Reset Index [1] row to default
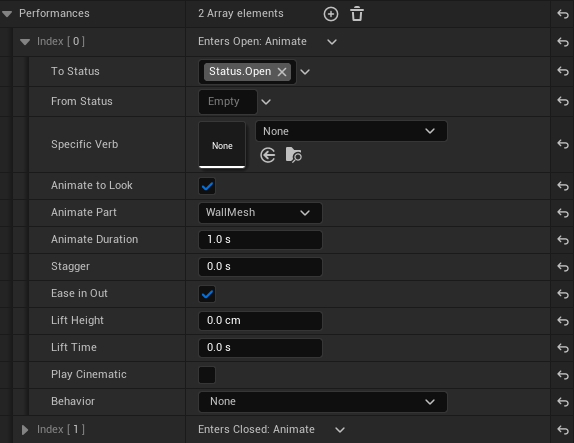Image resolution: width=574 pixels, height=443 pixels. tap(563, 429)
